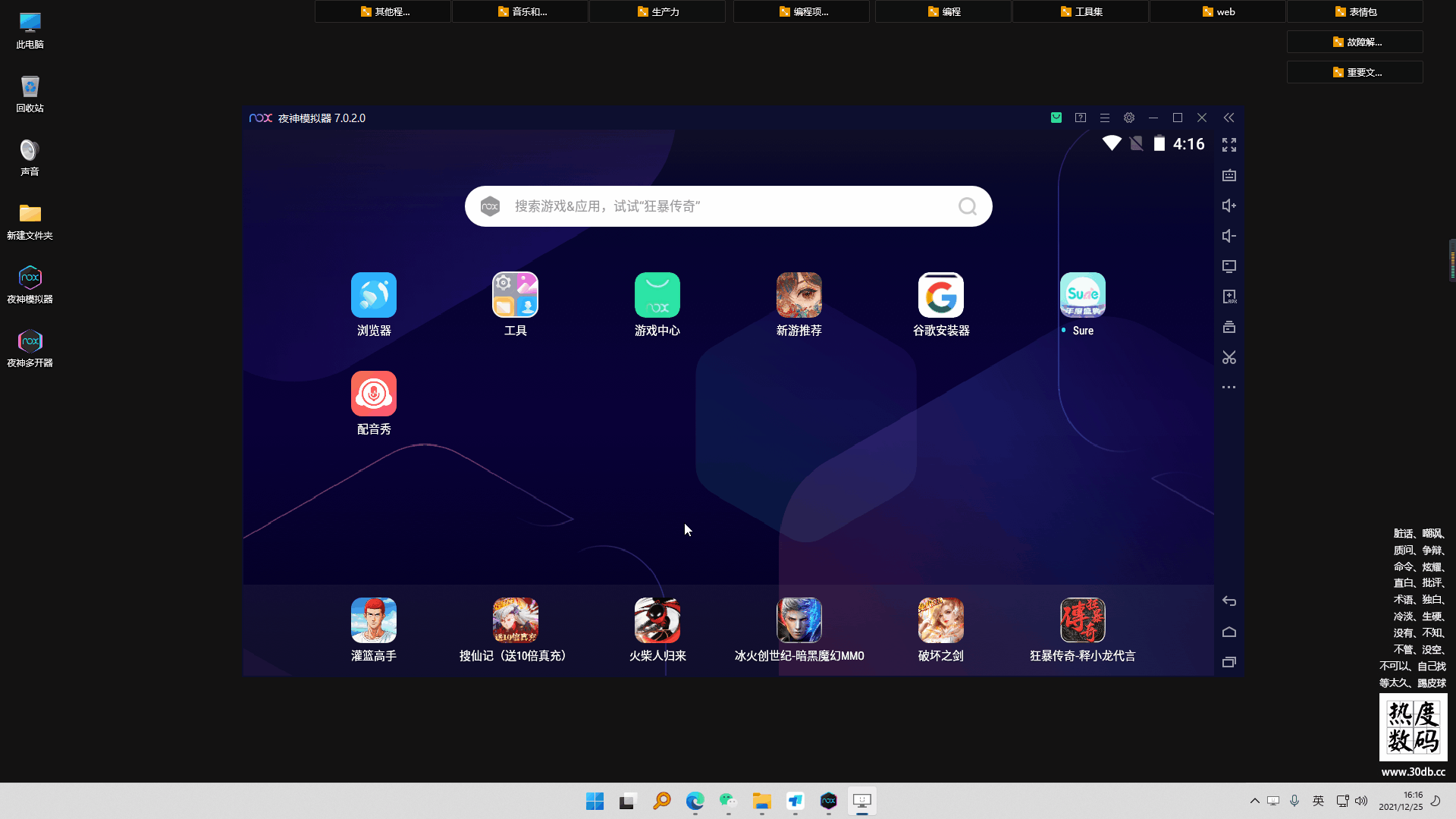This screenshot has height=819, width=1456.
Task: Open 编程项... desktop folder group
Action: tap(802, 11)
